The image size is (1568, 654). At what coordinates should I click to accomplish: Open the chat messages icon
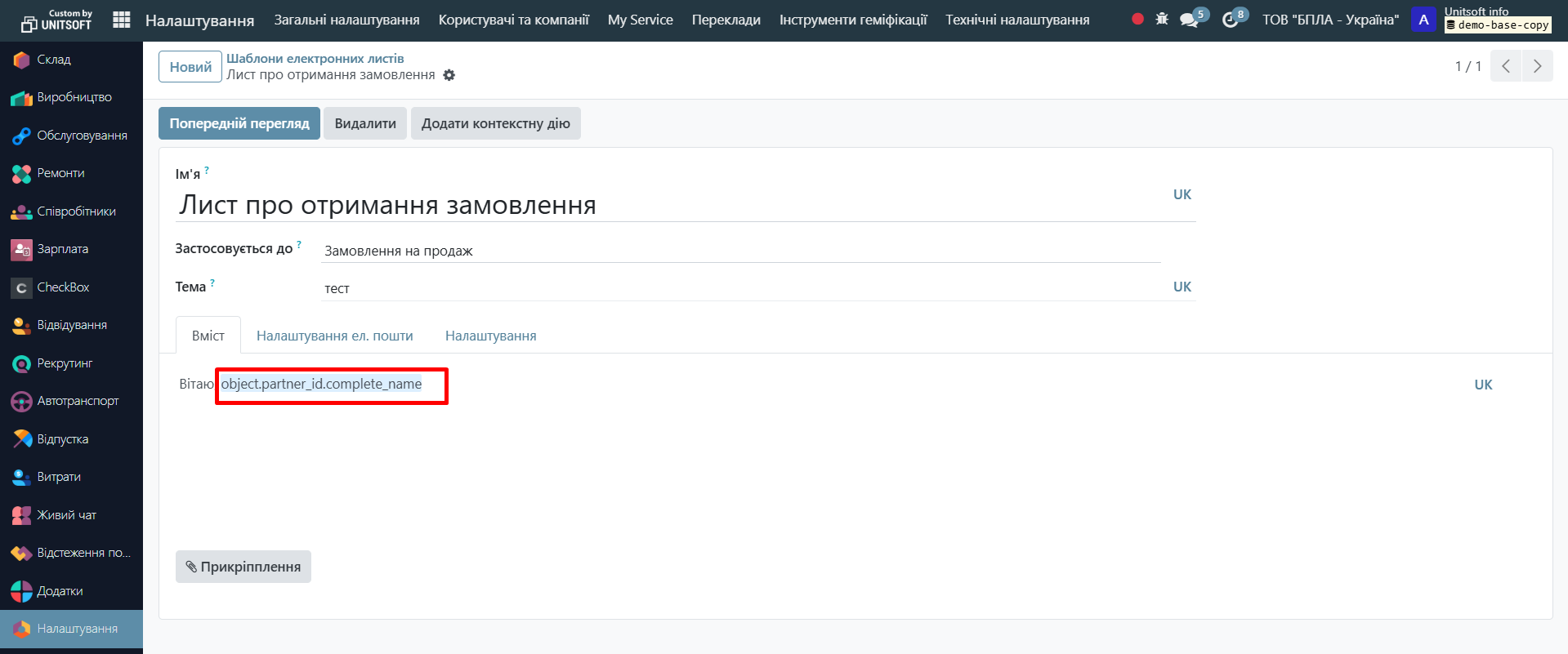click(1190, 20)
